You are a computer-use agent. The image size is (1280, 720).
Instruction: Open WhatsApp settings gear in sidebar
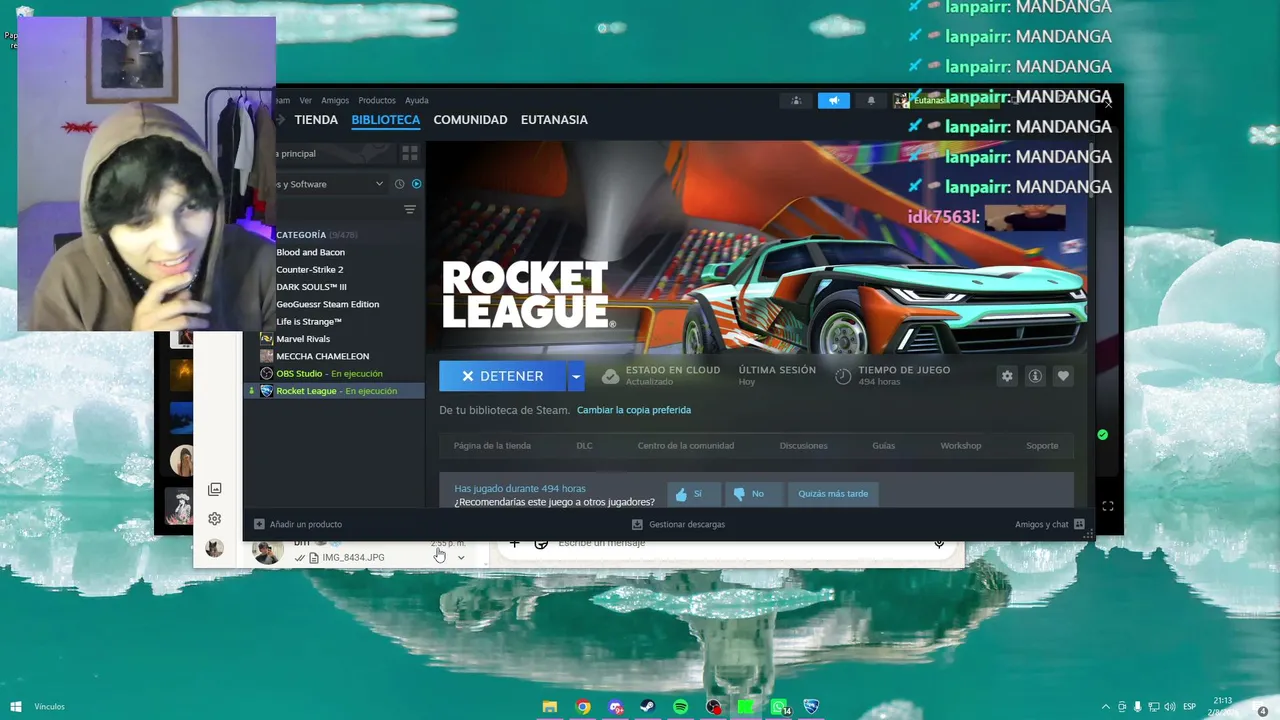coord(214,519)
